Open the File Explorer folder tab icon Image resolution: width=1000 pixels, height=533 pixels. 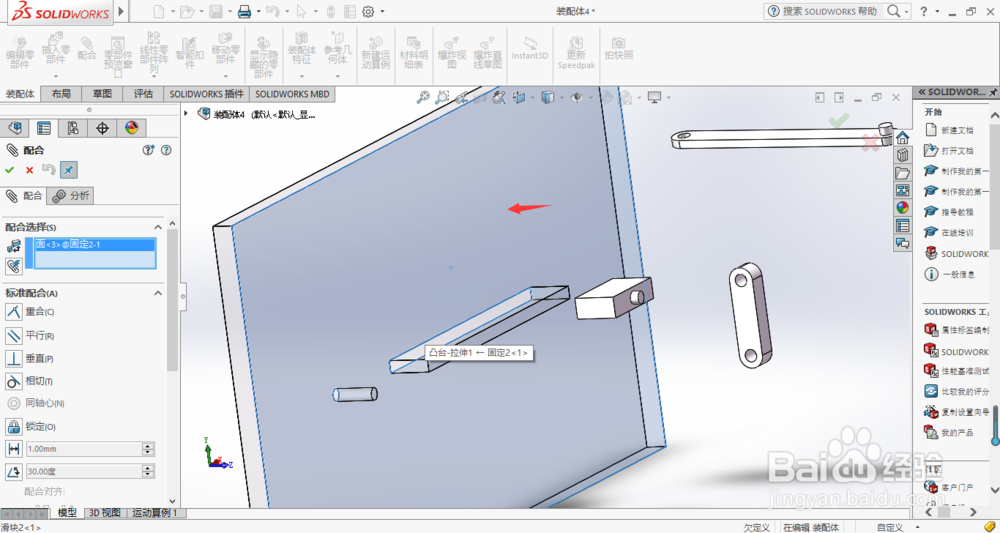[x=902, y=173]
